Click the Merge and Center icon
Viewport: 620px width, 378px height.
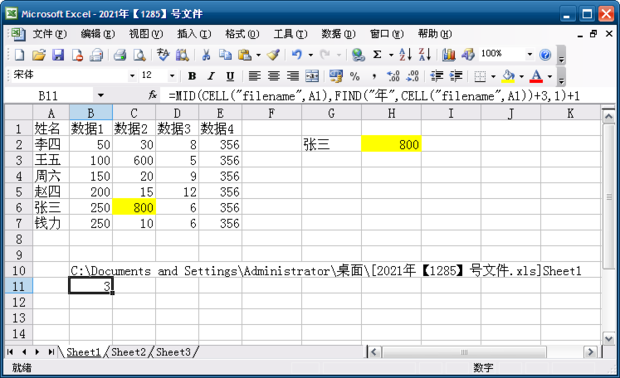(x=312, y=76)
